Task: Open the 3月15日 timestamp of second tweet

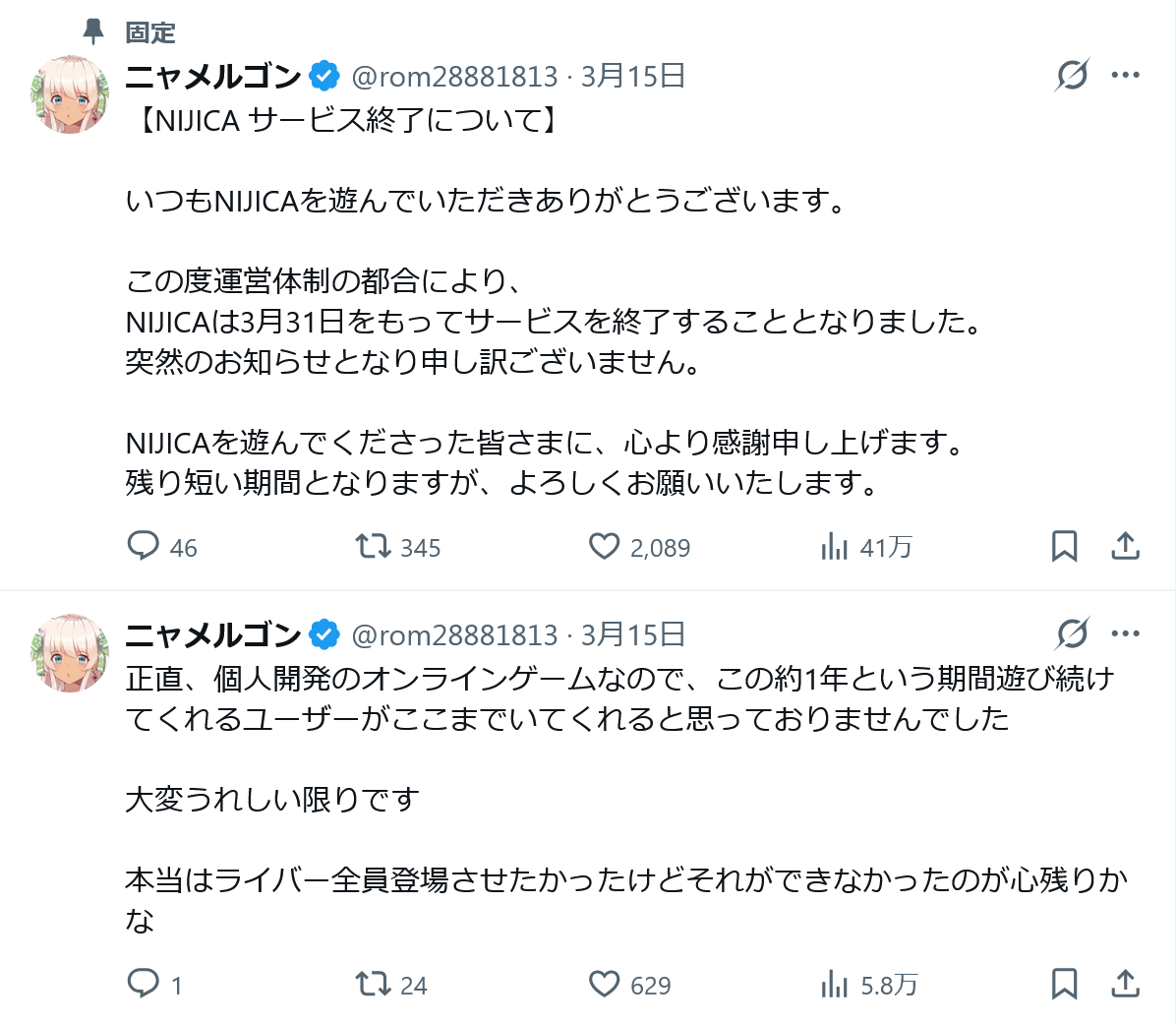Action: click(632, 635)
